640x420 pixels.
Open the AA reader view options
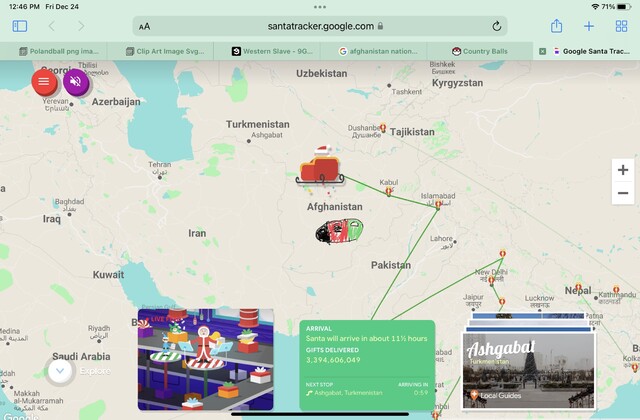[144, 27]
